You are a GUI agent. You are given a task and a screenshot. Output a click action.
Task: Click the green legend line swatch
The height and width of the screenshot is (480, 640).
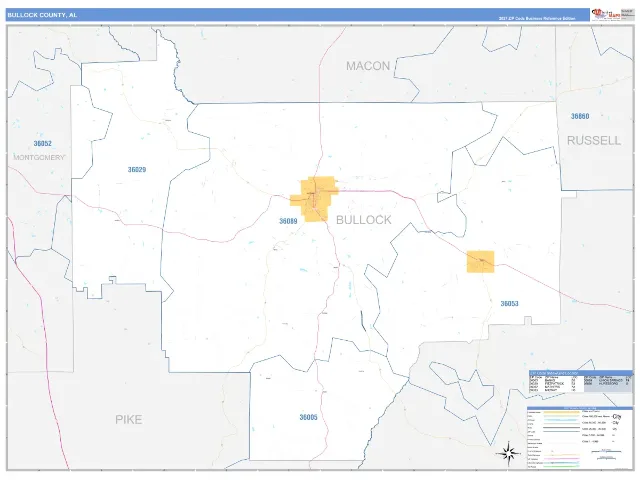click(x=562, y=467)
